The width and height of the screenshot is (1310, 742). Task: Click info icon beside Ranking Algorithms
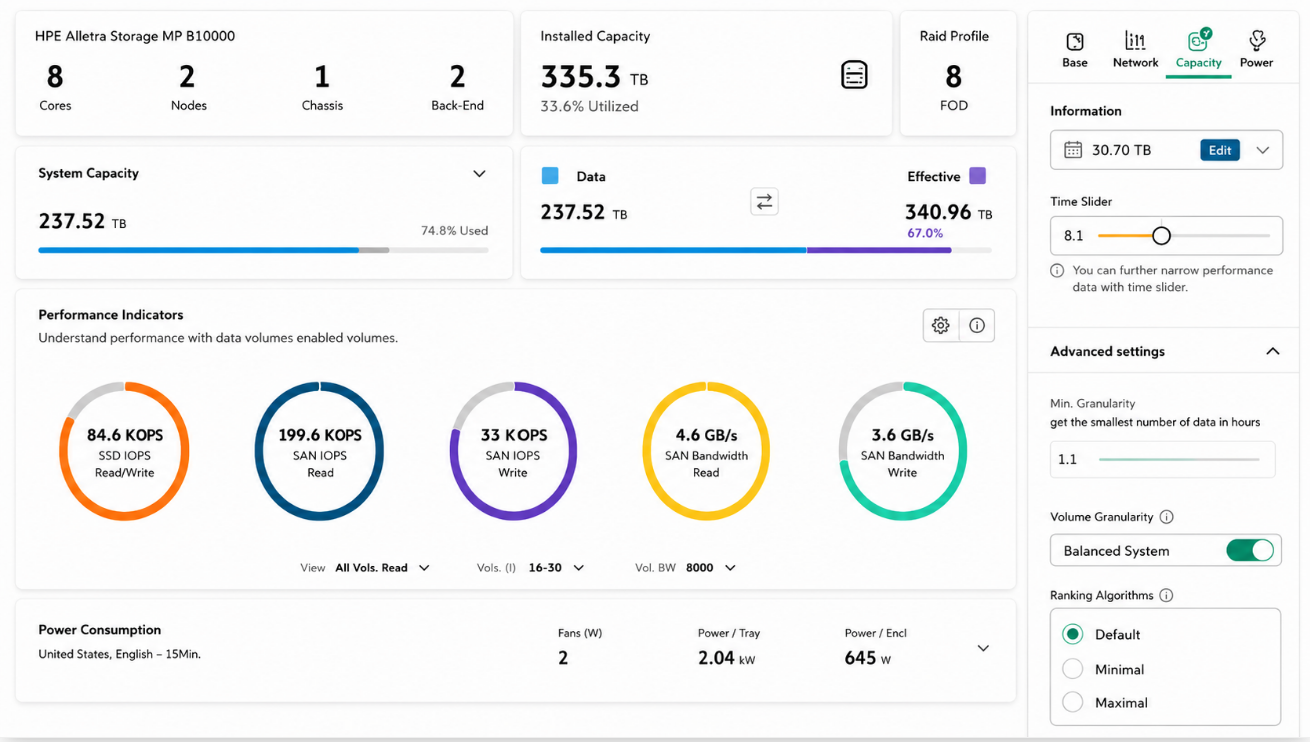point(1166,595)
